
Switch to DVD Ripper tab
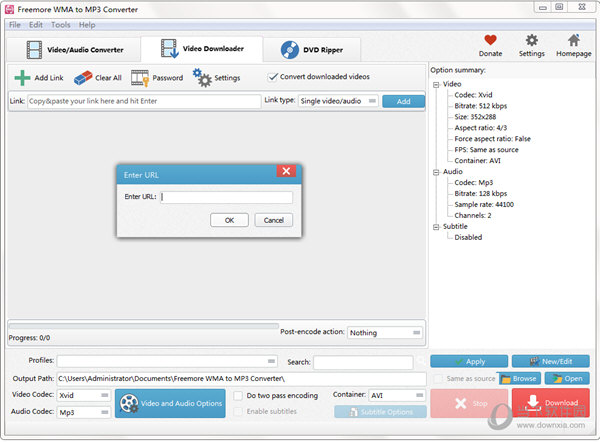(x=311, y=50)
